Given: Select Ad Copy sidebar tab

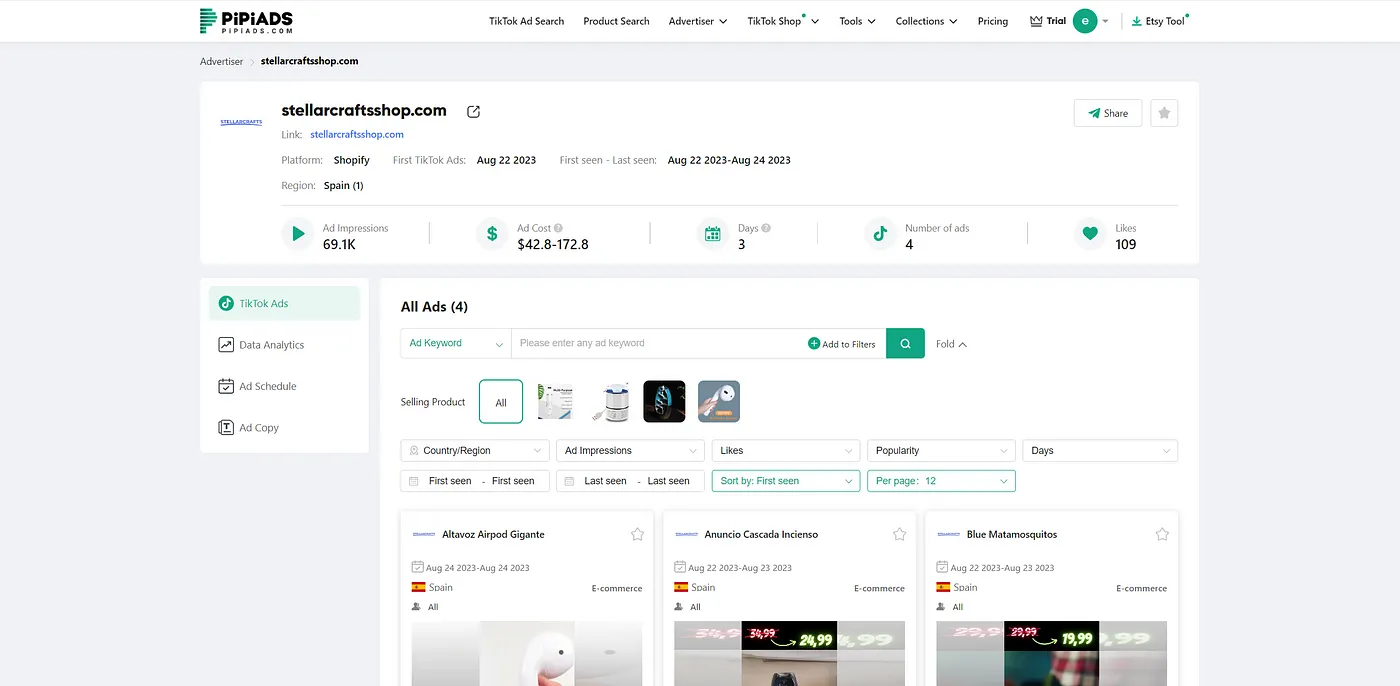Looking at the screenshot, I should click(x=284, y=427).
